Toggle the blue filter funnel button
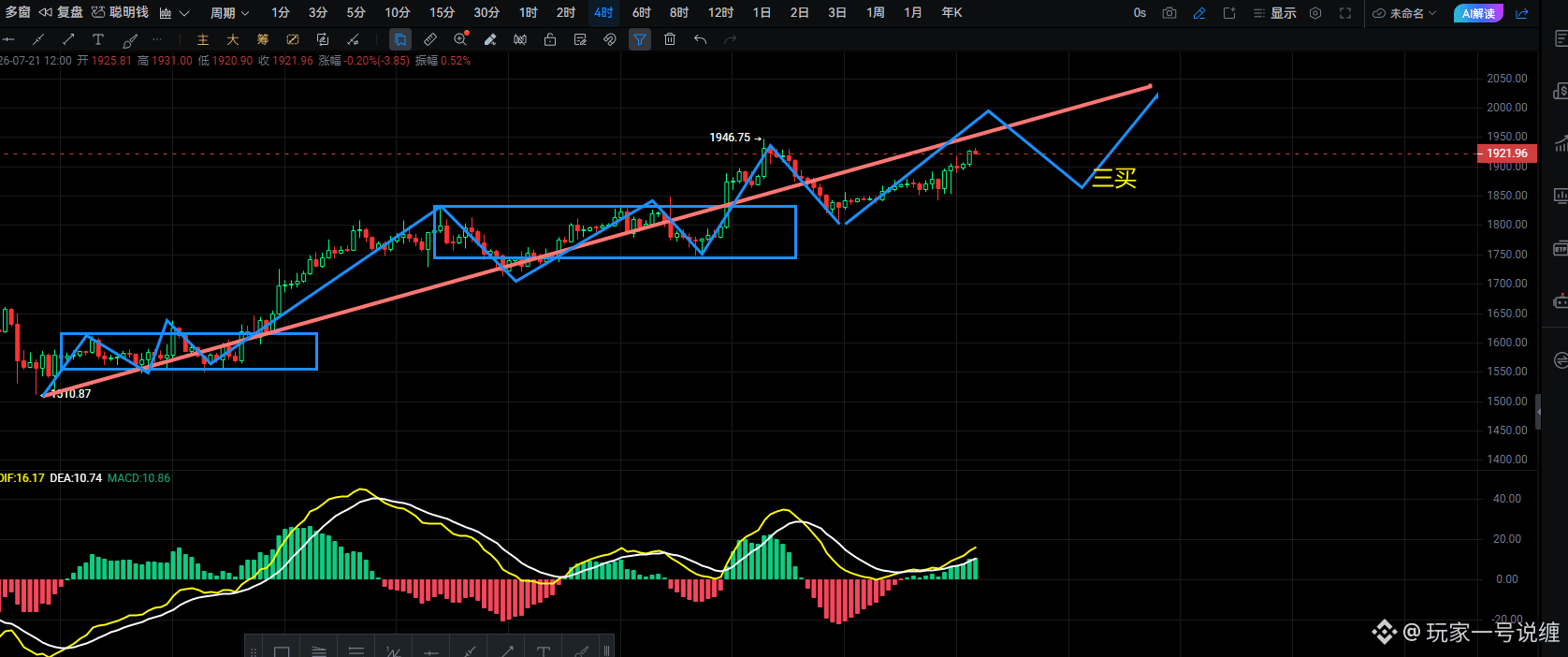1568x657 pixels. (640, 39)
